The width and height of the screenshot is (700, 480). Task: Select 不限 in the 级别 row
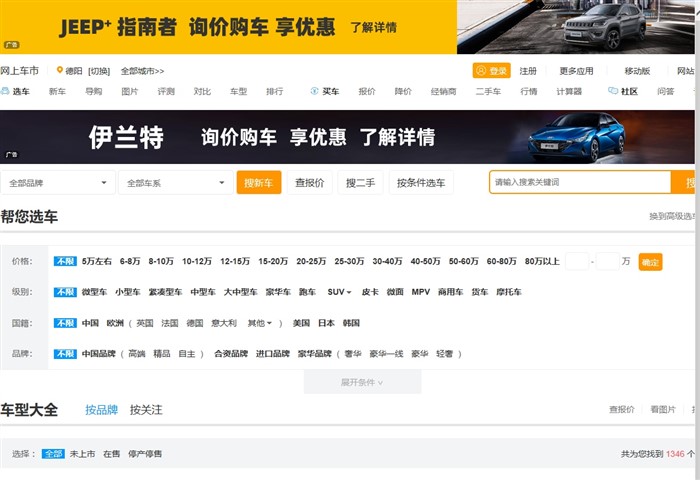coord(65,292)
